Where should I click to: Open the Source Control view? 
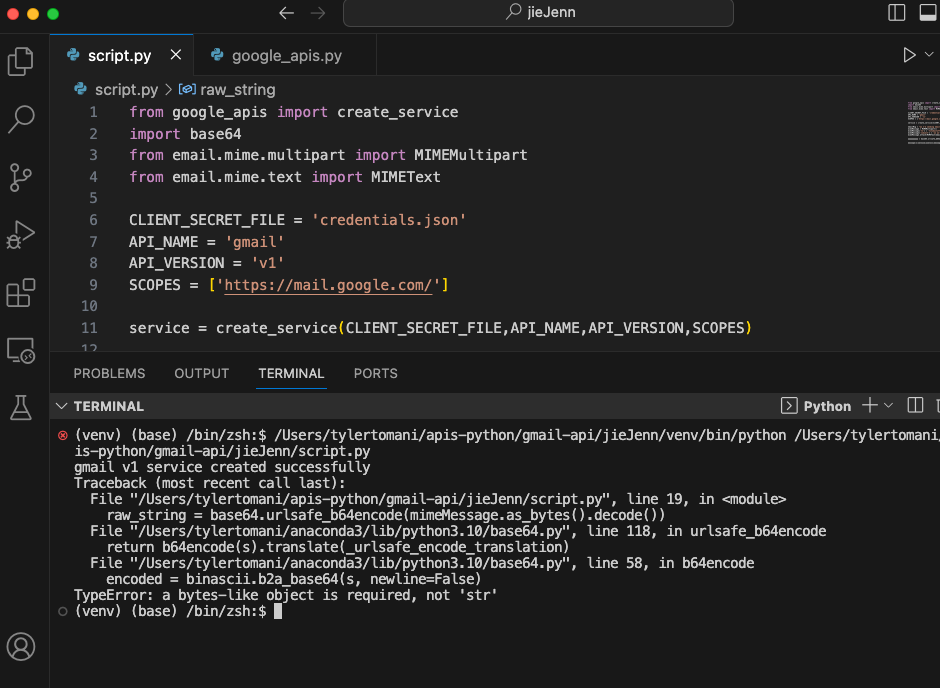pos(21,177)
